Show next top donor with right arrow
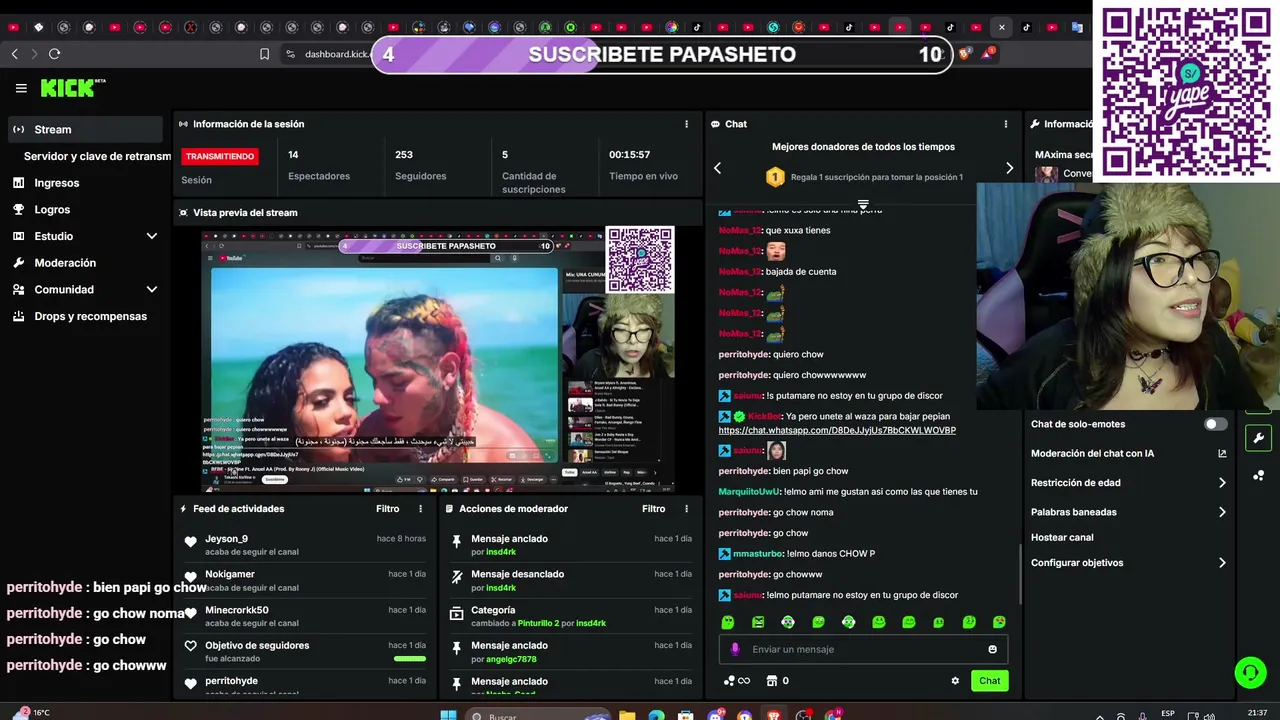Image resolution: width=1280 pixels, height=720 pixels. [1009, 168]
